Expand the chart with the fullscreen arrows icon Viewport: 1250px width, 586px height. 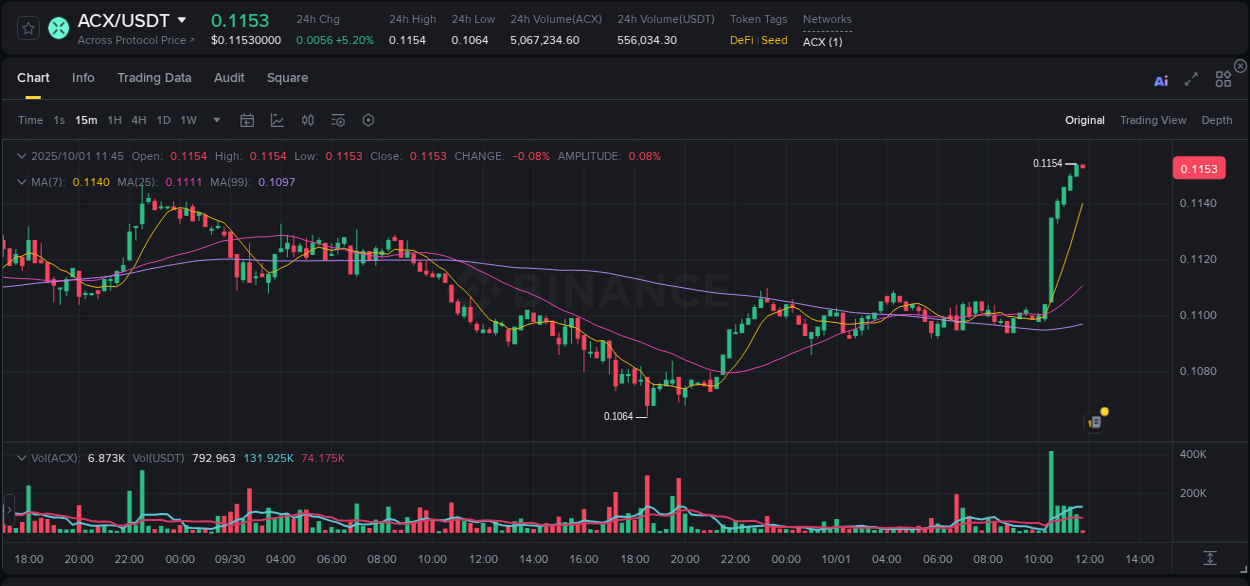point(1191,79)
